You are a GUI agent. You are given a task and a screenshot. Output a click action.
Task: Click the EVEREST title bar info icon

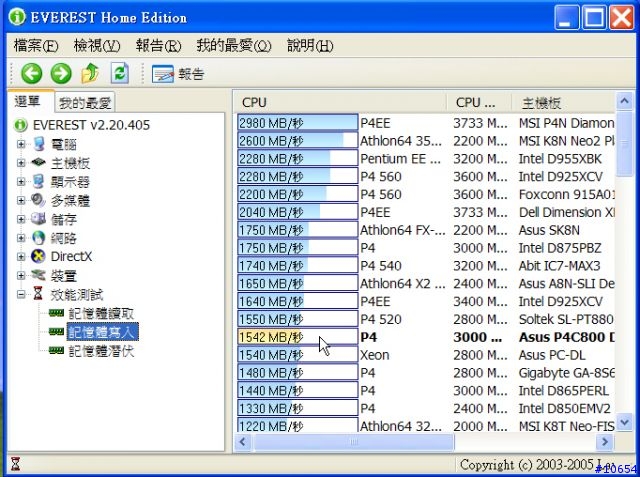tap(17, 17)
